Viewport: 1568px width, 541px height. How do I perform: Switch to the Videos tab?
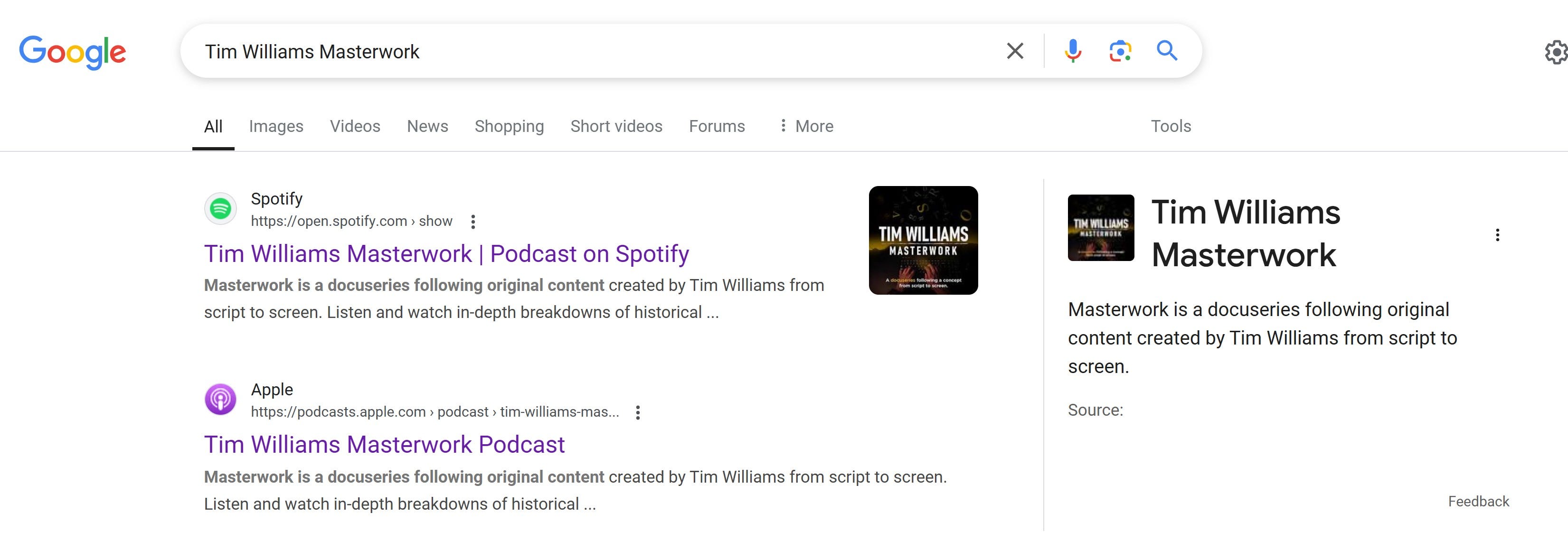[355, 127]
